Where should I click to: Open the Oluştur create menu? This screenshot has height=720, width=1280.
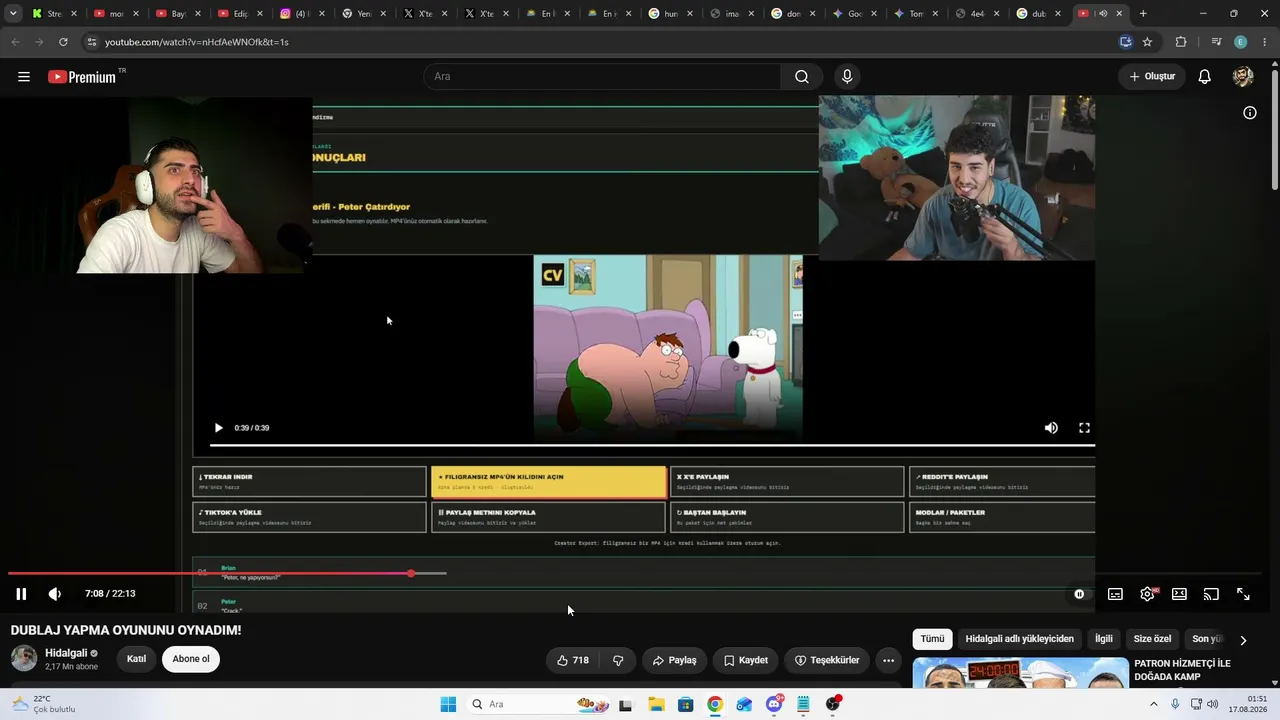coord(1152,77)
